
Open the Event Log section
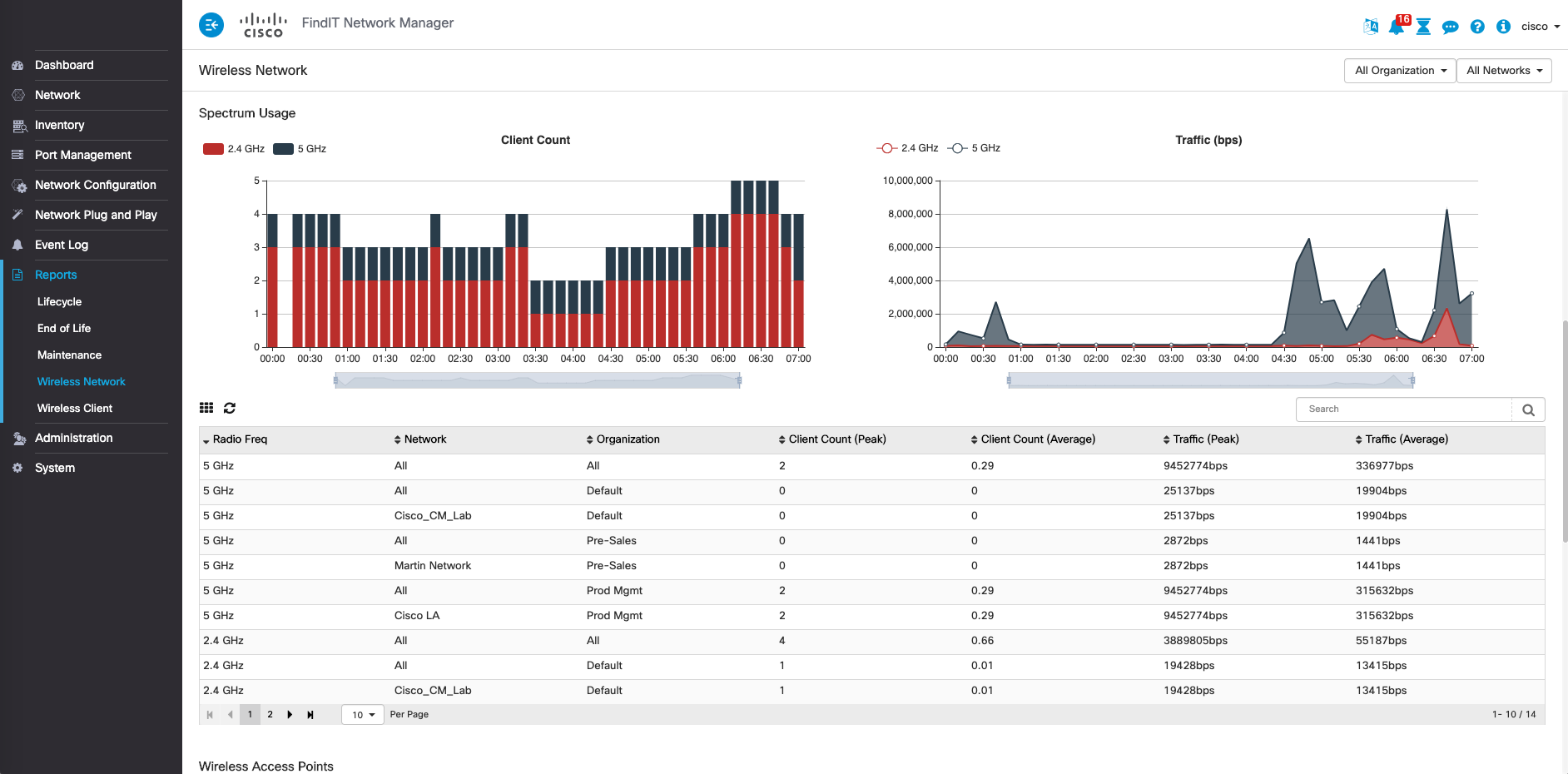(x=62, y=245)
